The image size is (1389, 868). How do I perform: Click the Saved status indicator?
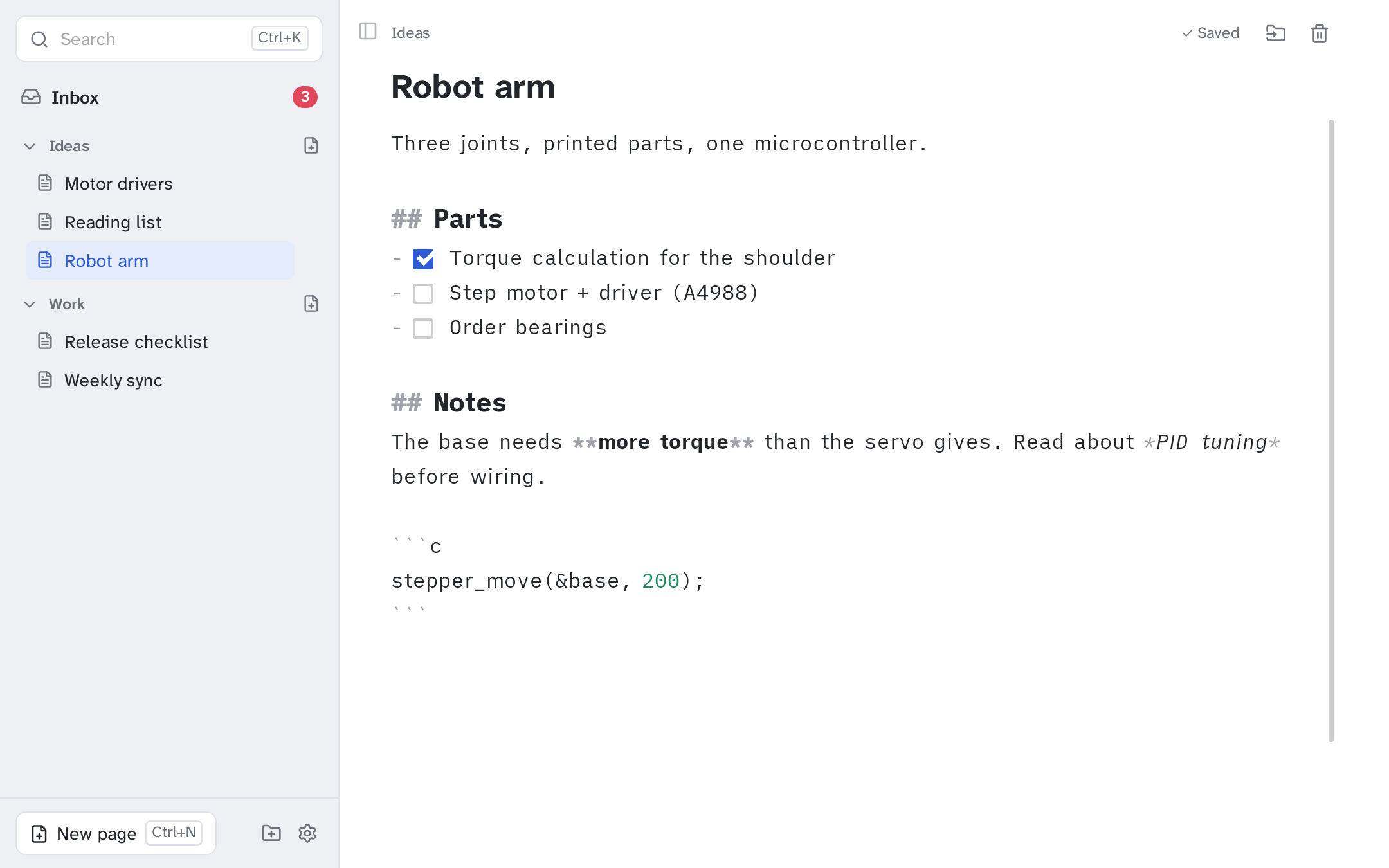click(1210, 33)
